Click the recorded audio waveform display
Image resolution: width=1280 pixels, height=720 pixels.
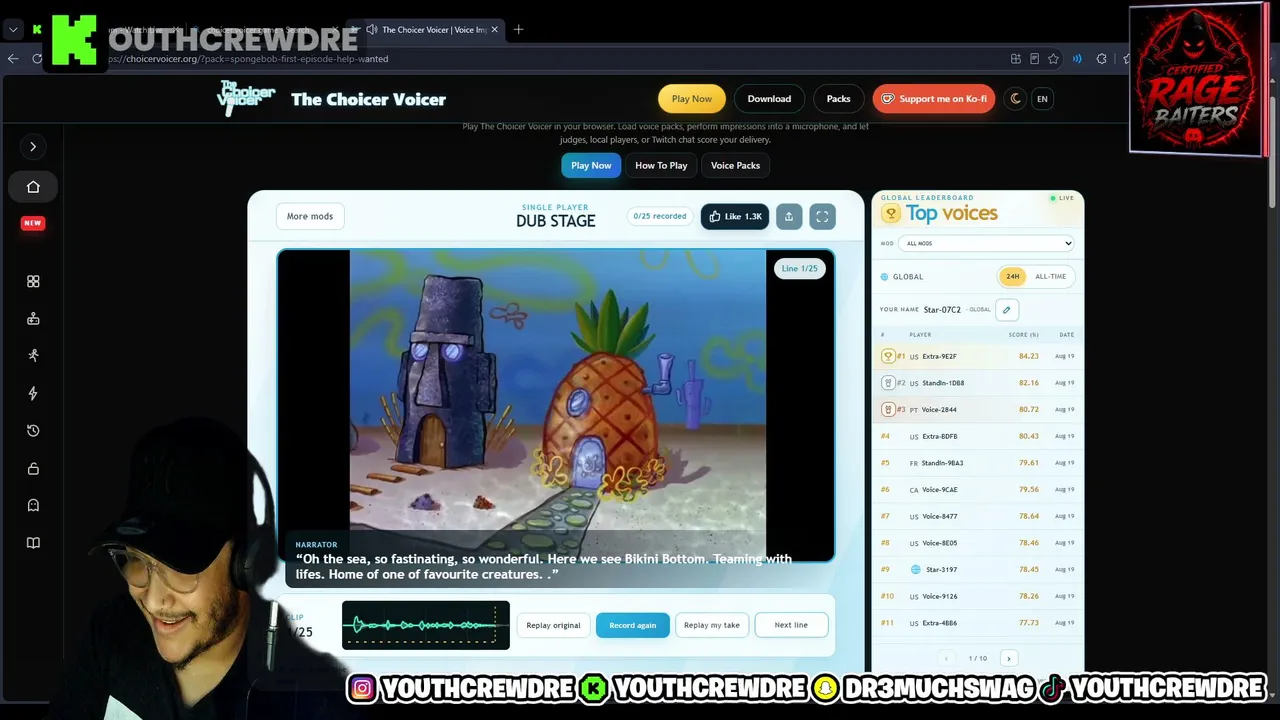[426, 625]
